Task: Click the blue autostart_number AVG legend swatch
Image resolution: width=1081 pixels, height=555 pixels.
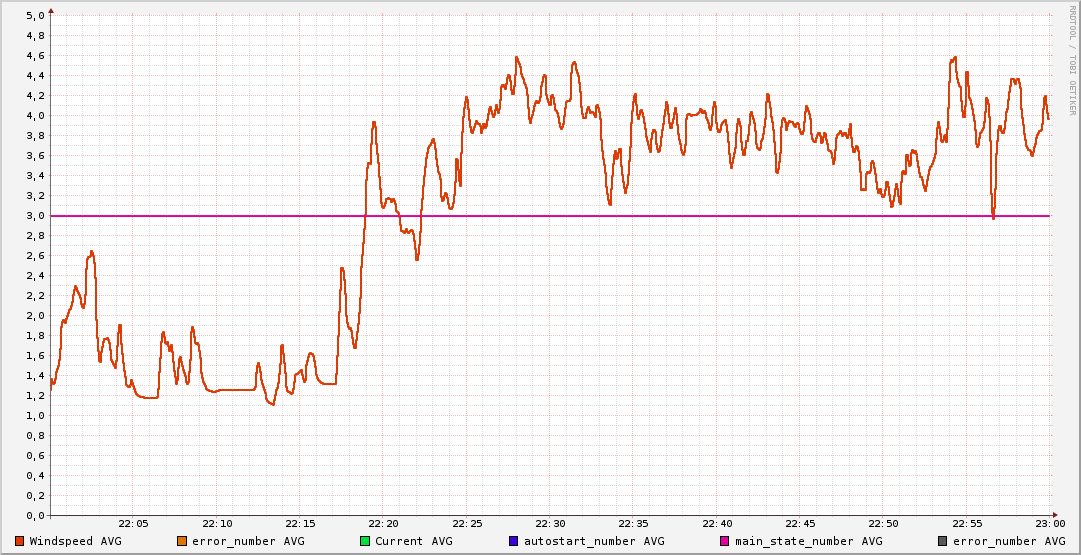Action: [513, 541]
